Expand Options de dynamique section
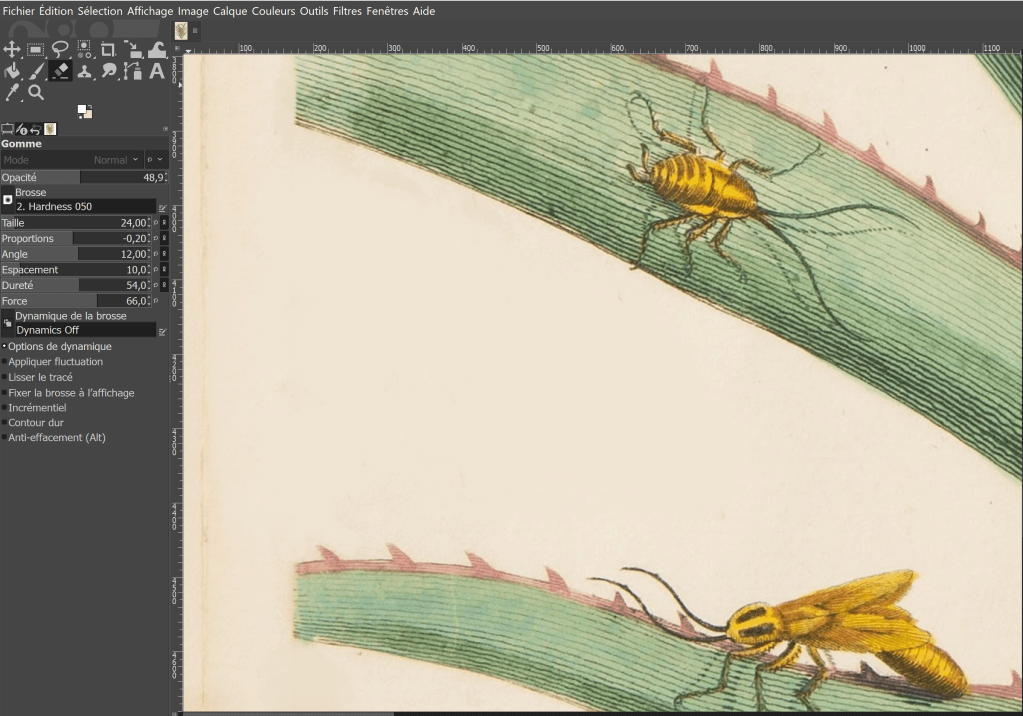Viewport: 1023px width, 716px height. (x=4, y=347)
